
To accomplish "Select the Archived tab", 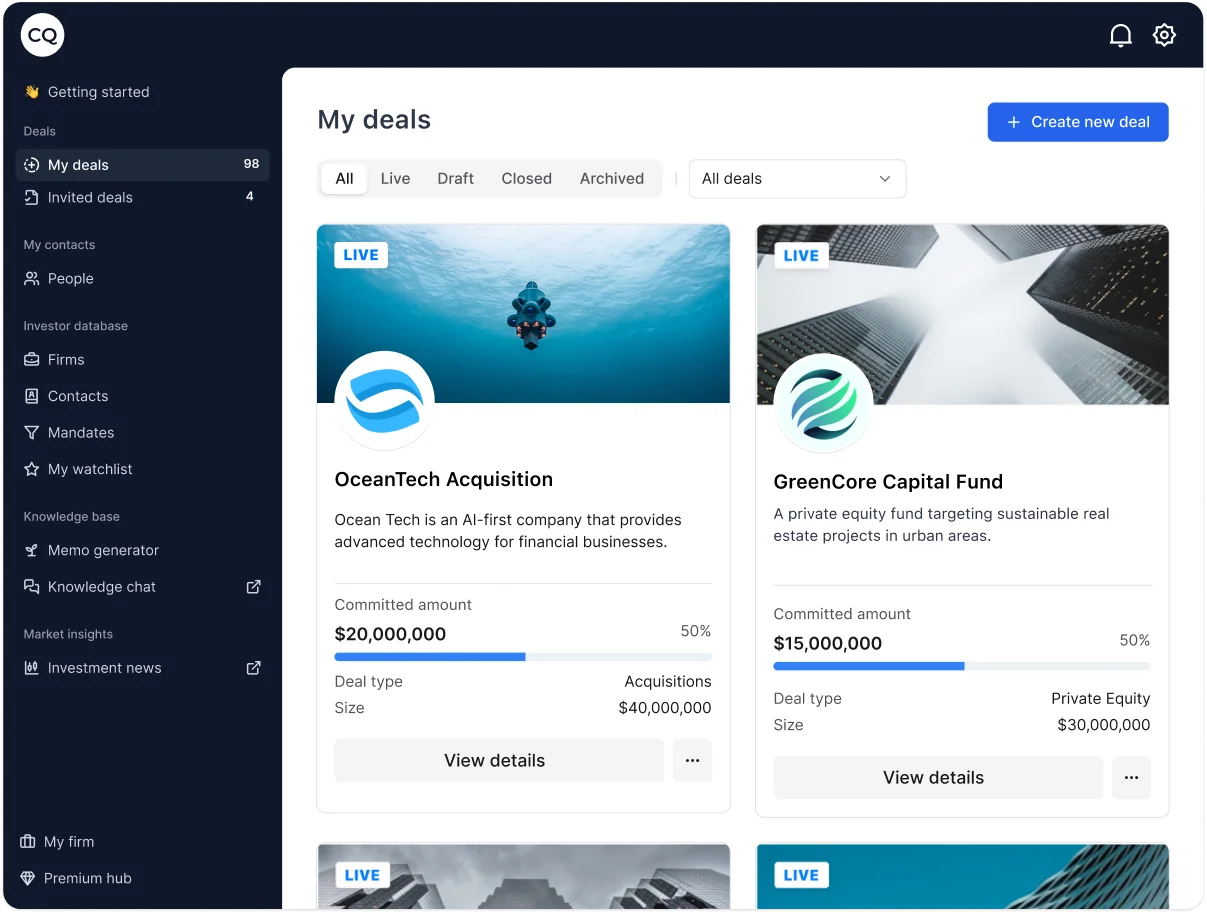I will tap(611, 178).
